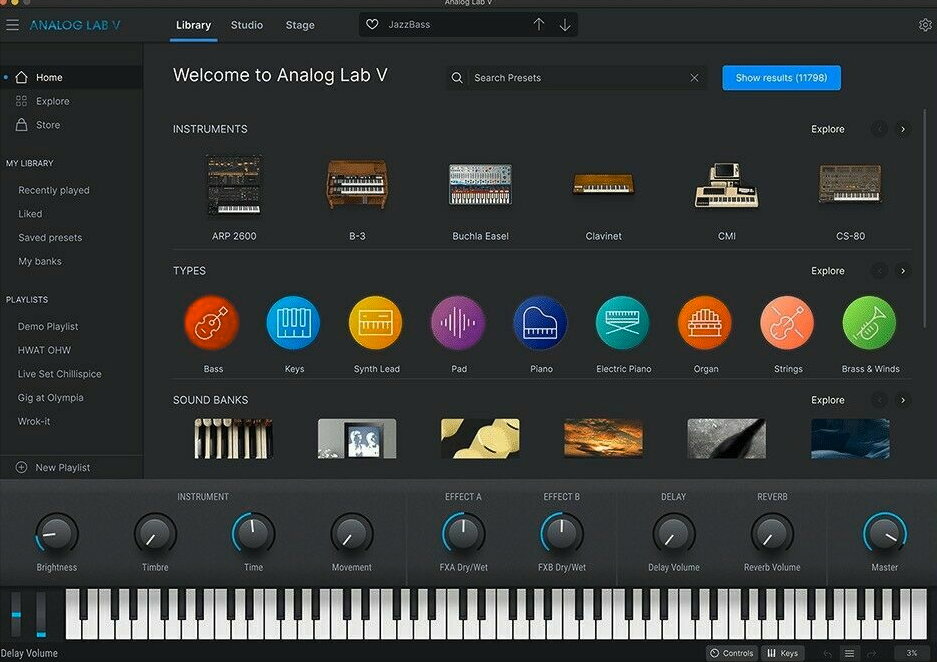Click the Timbre knob
Screen dimensions: 937x662
(155, 534)
